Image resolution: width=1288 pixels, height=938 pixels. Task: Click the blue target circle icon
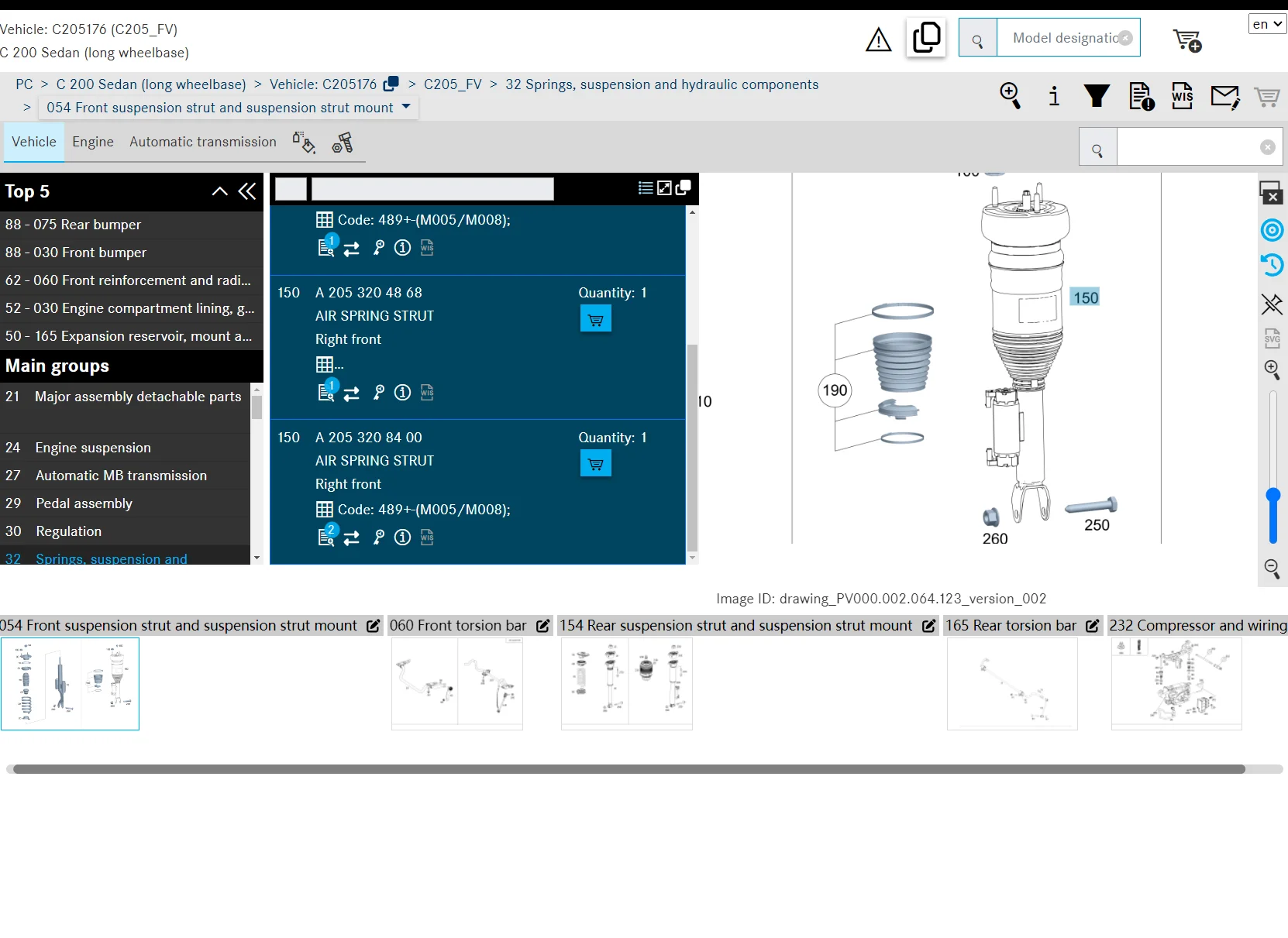coord(1272,230)
